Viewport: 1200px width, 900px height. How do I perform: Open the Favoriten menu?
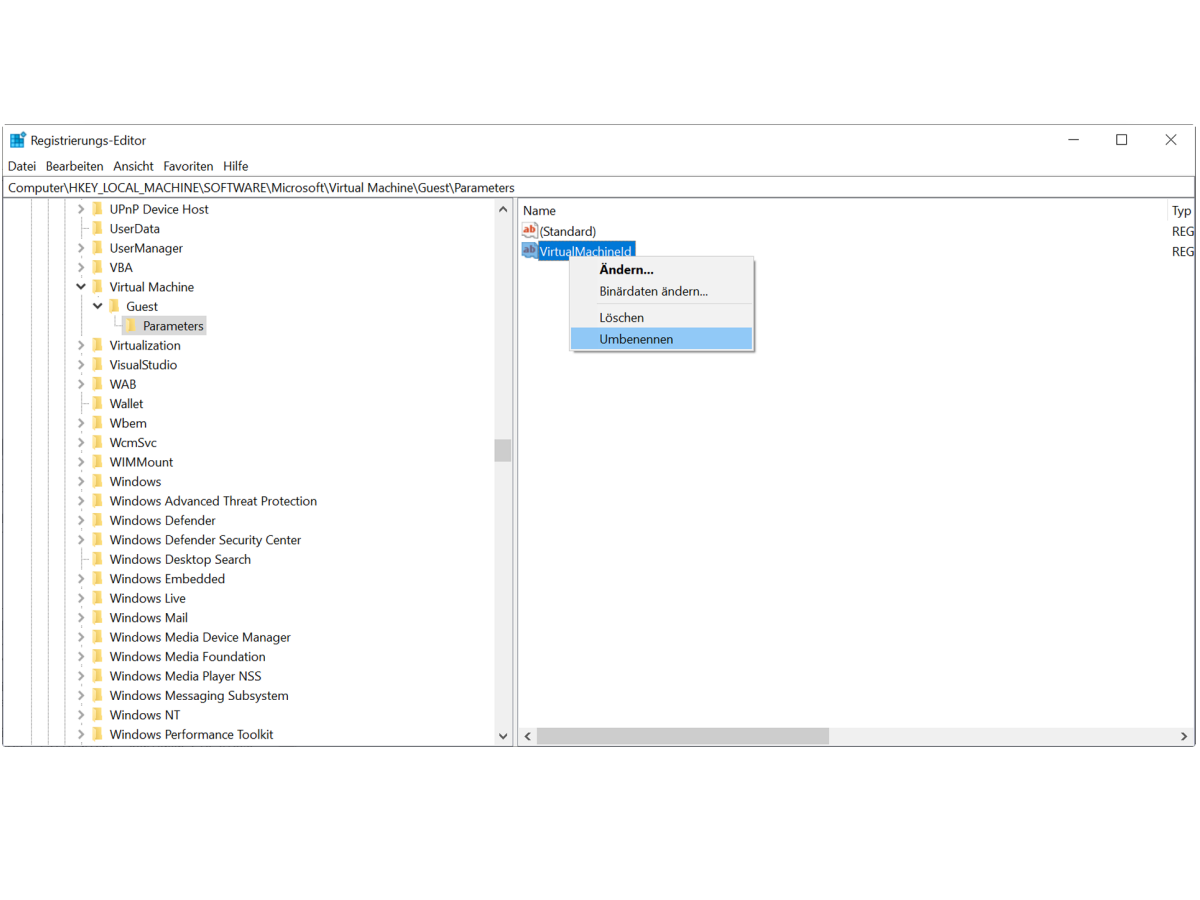pyautogui.click(x=188, y=166)
